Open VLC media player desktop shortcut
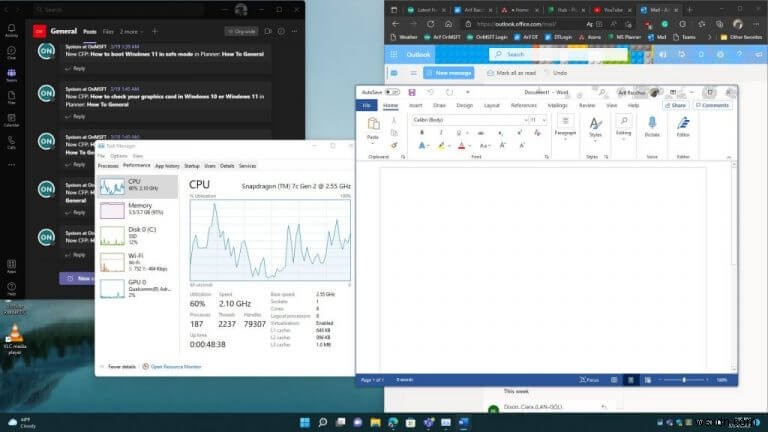The height and width of the screenshot is (432, 768). coord(15,339)
